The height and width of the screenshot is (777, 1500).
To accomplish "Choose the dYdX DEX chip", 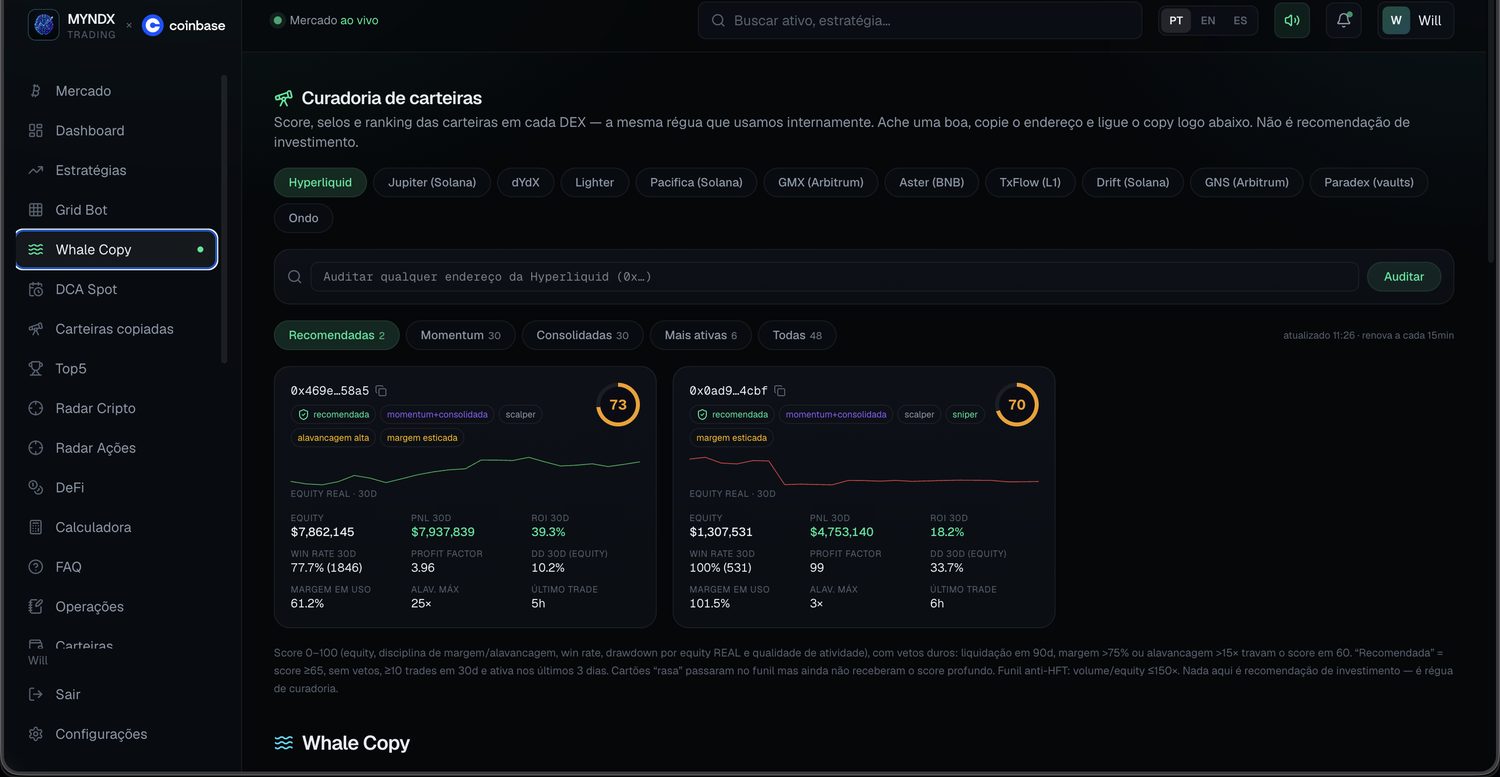I will 526,182.
